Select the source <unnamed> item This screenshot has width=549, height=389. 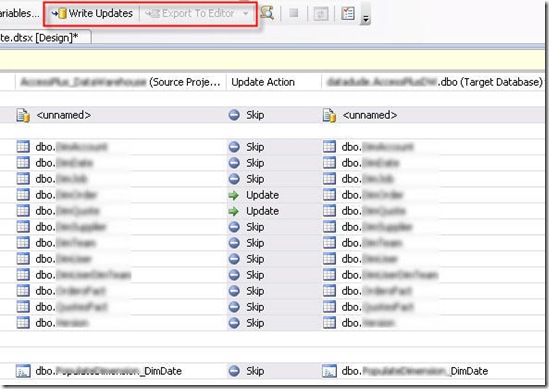click(64, 115)
